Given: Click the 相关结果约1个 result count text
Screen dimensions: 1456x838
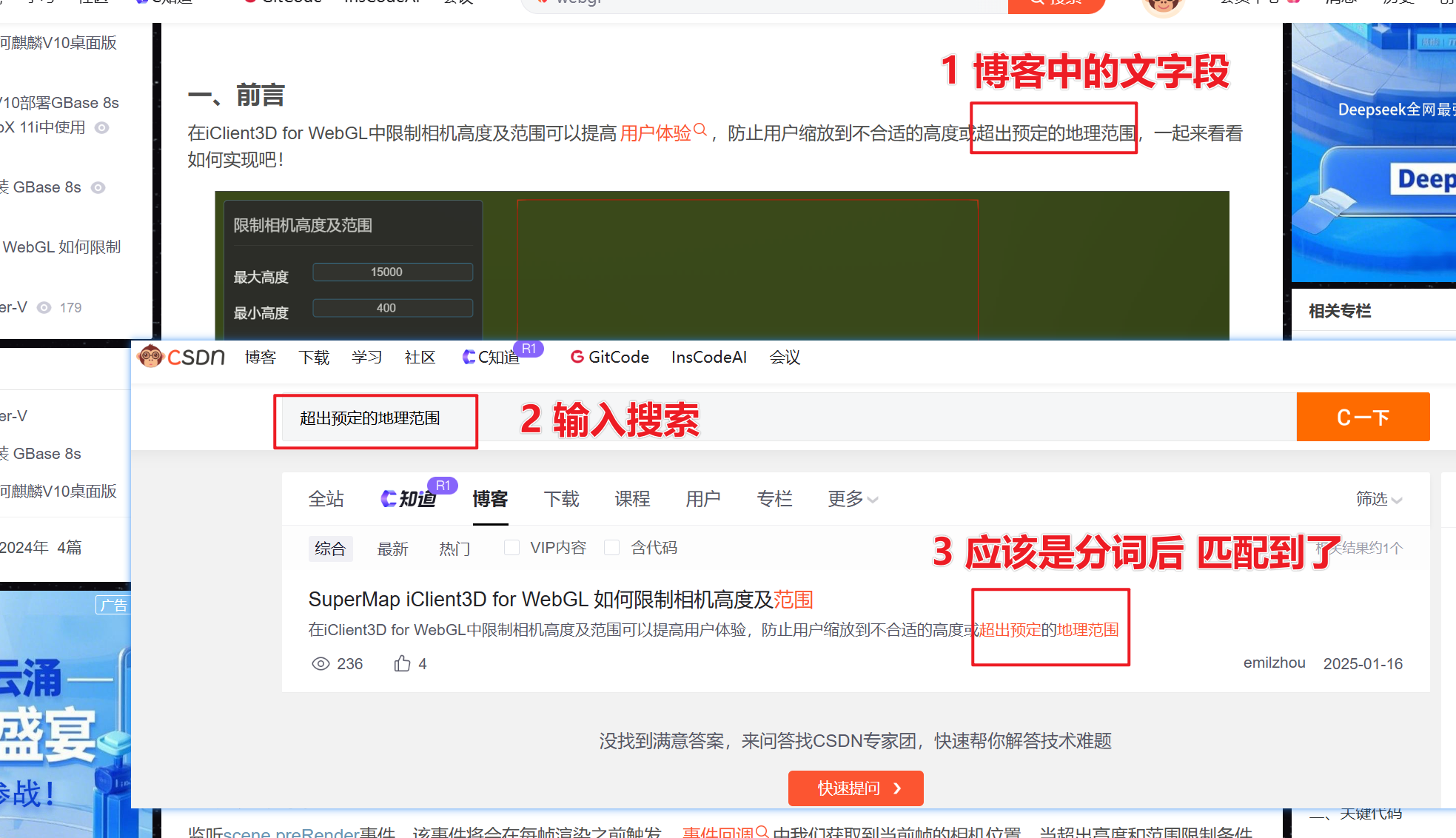Looking at the screenshot, I should click(1359, 548).
